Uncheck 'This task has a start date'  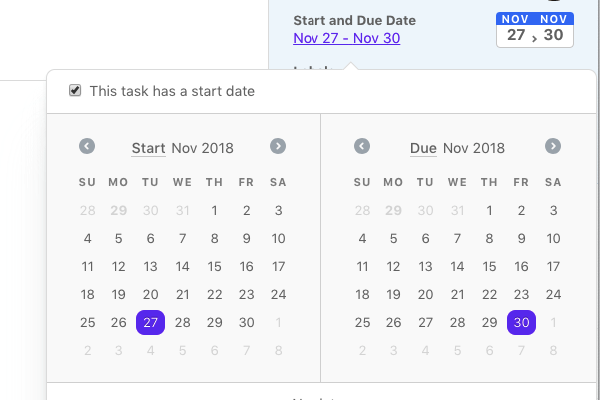(x=75, y=91)
